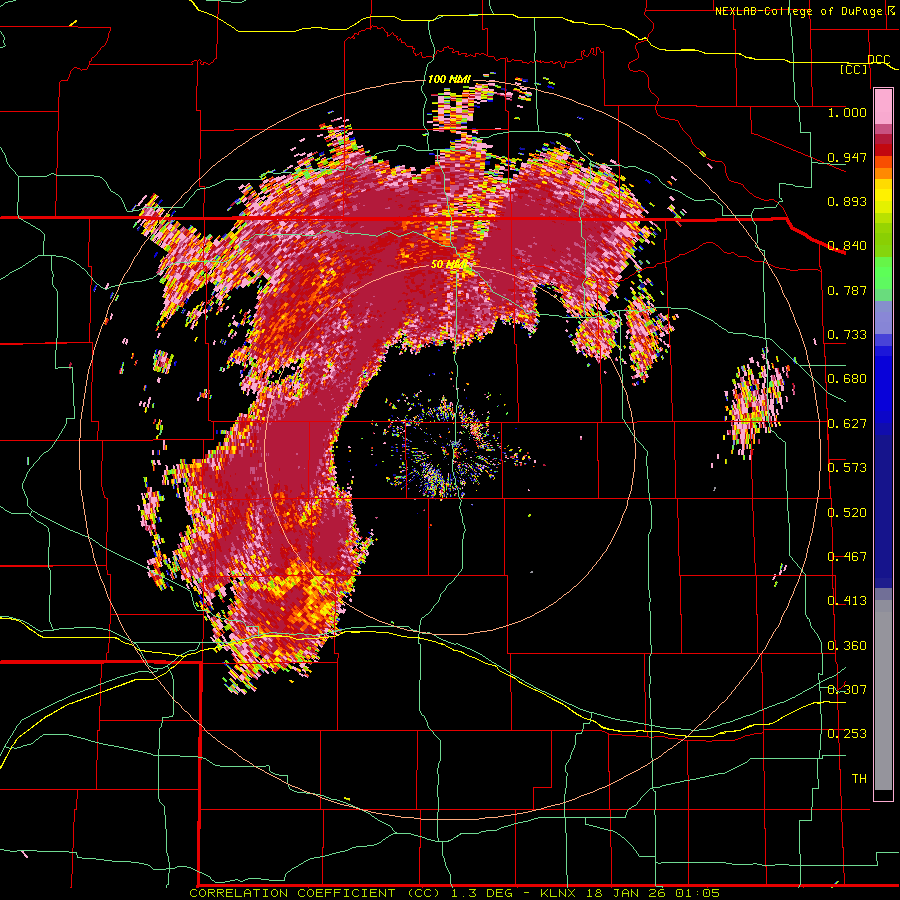This screenshot has height=900, width=900.
Task: Click the 0.947 legend value
Action: point(847,157)
